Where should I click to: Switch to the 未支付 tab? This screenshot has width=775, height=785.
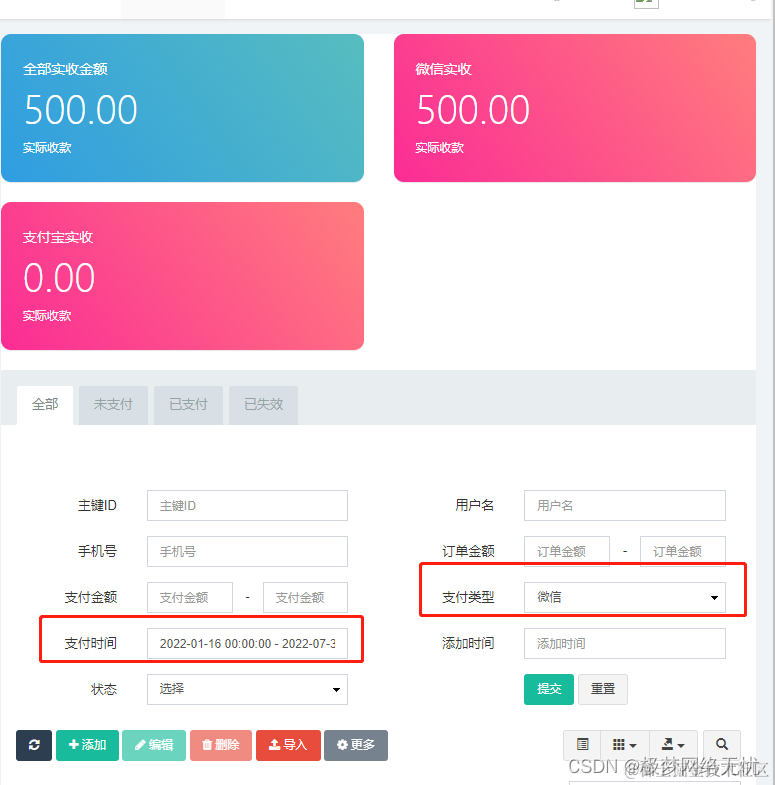click(x=113, y=405)
